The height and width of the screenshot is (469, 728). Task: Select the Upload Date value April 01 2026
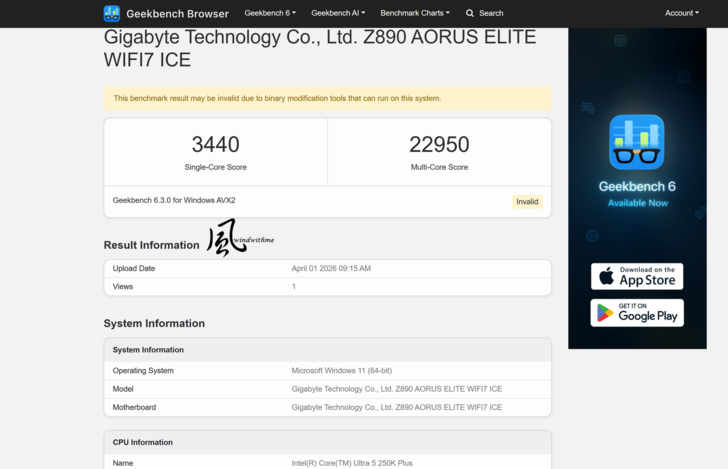tap(331, 268)
